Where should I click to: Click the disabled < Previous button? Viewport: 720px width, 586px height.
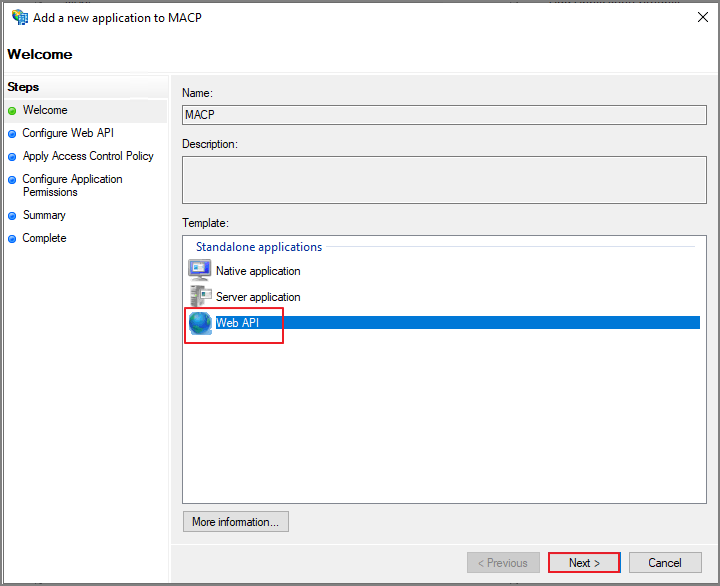(503, 563)
